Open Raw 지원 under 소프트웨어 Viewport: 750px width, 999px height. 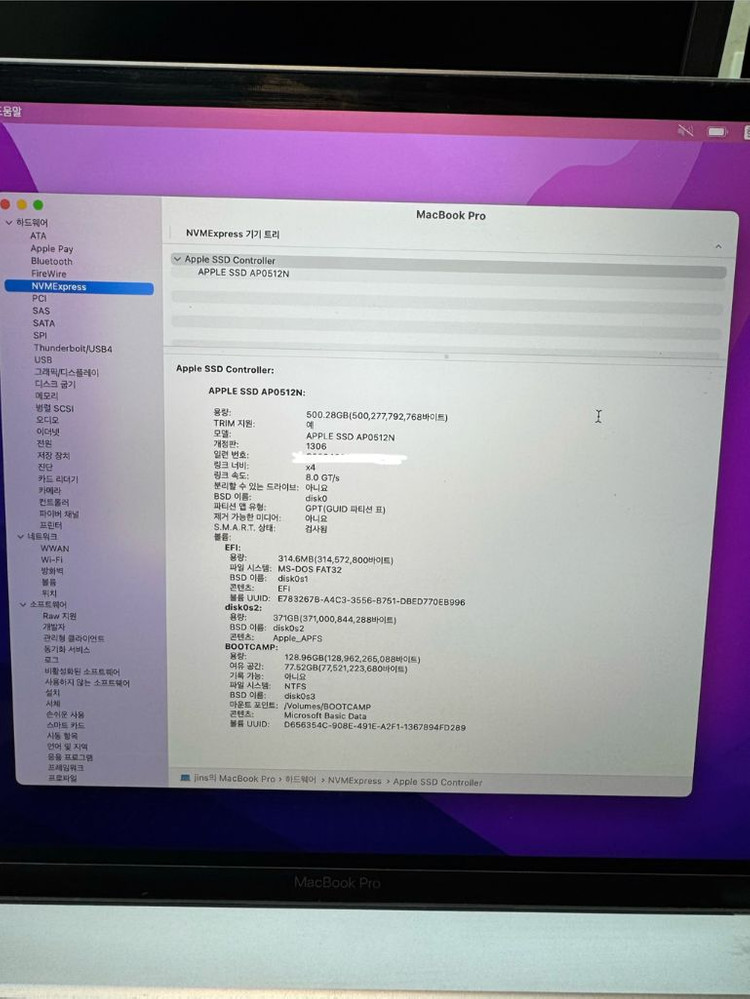(x=59, y=616)
